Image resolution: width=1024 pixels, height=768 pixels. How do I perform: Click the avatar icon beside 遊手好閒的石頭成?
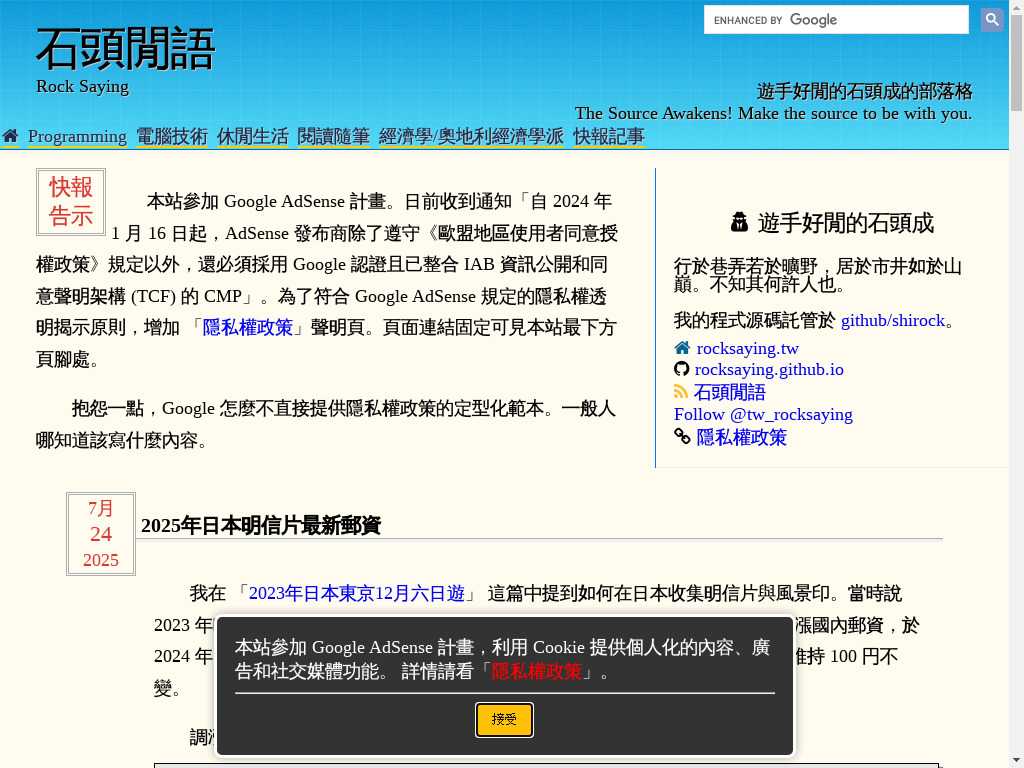point(739,222)
